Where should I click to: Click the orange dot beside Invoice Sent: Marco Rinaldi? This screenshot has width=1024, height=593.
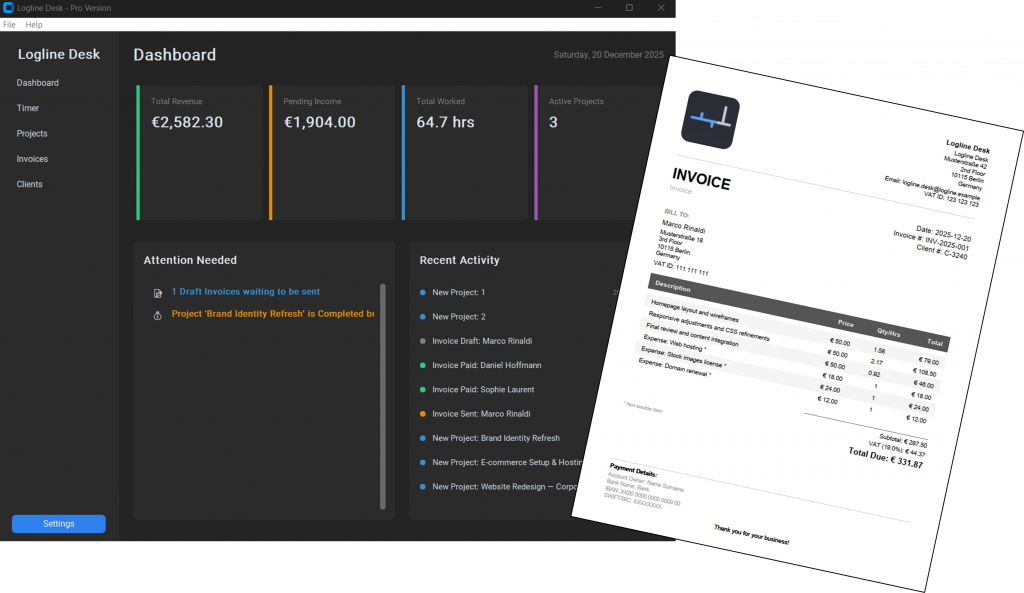click(x=423, y=414)
